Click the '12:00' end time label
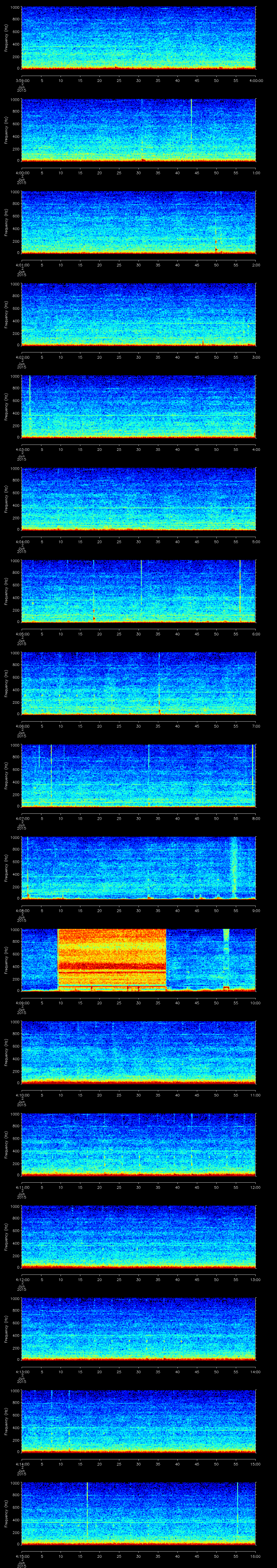Screen dimensions: 277x1568 coord(255,1187)
